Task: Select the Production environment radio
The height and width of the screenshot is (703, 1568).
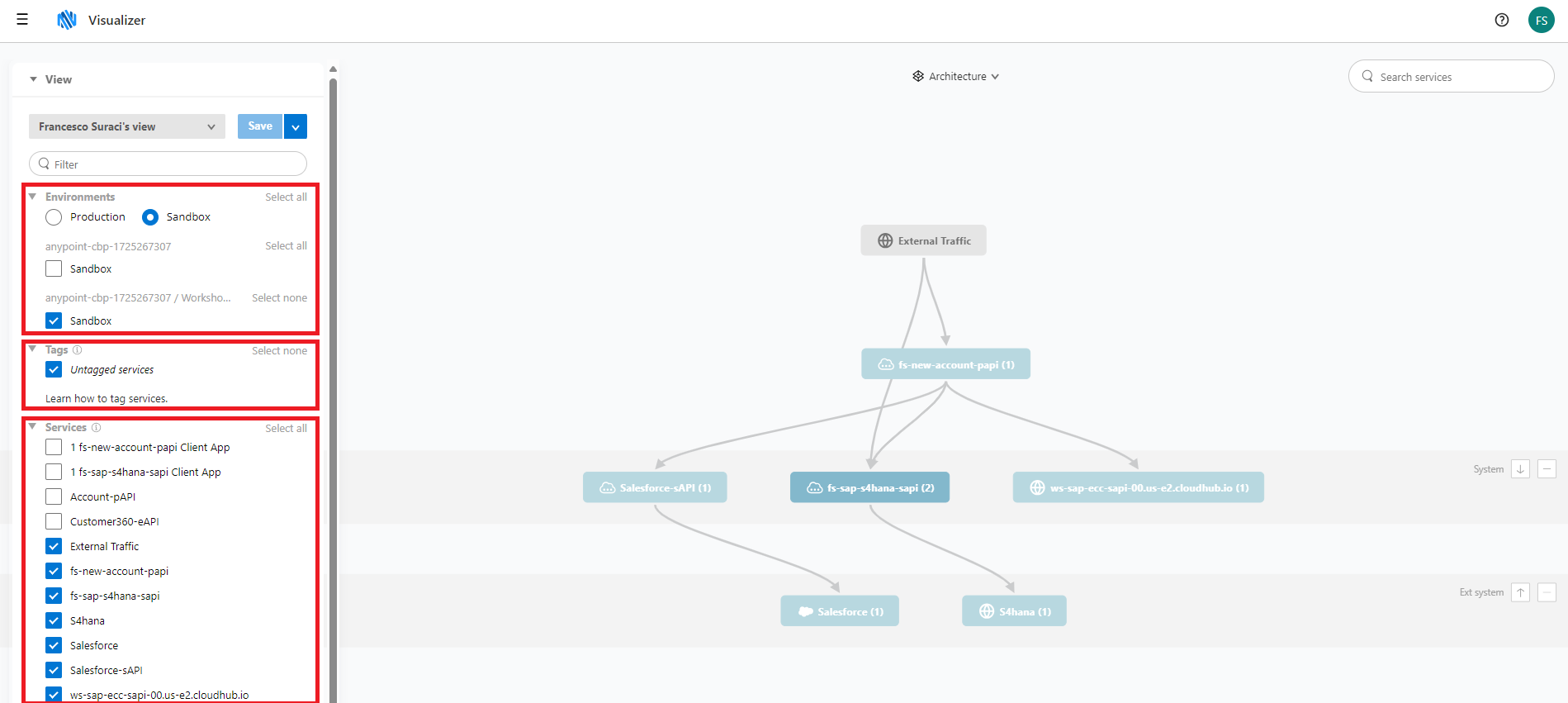Action: [54, 217]
